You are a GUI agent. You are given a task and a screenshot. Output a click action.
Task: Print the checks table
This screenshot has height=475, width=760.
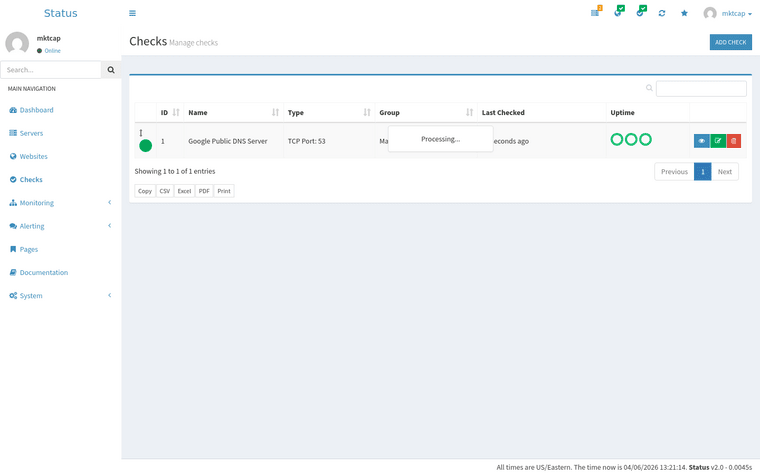tap(224, 191)
